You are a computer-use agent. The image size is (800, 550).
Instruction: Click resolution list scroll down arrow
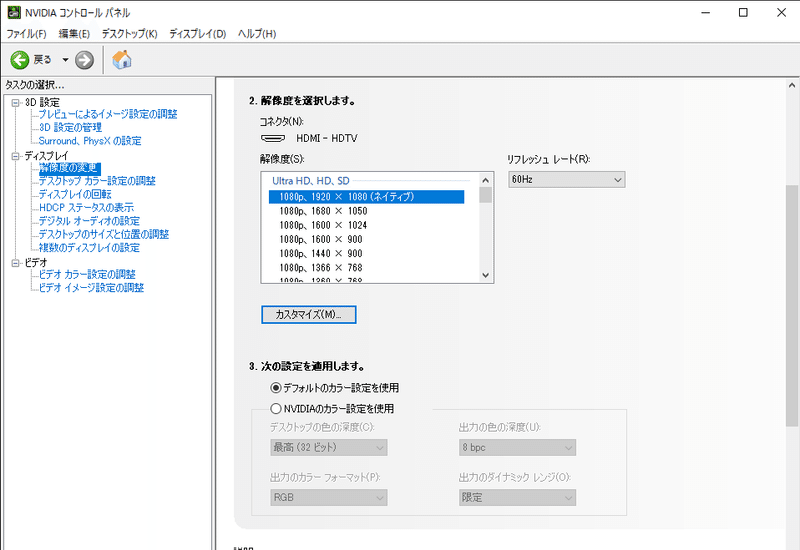485,275
